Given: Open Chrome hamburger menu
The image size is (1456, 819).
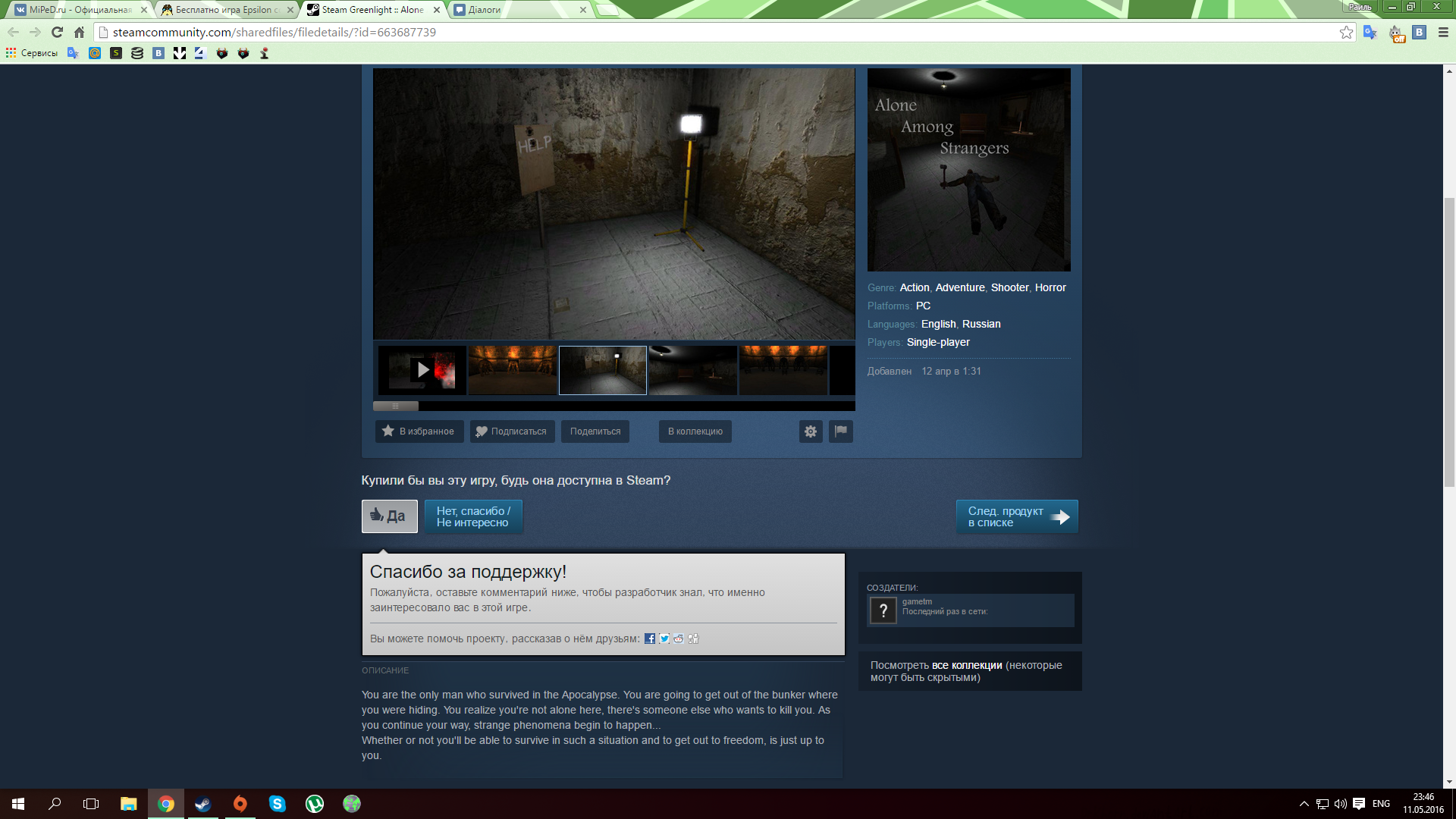Looking at the screenshot, I should pyautogui.click(x=1443, y=33).
